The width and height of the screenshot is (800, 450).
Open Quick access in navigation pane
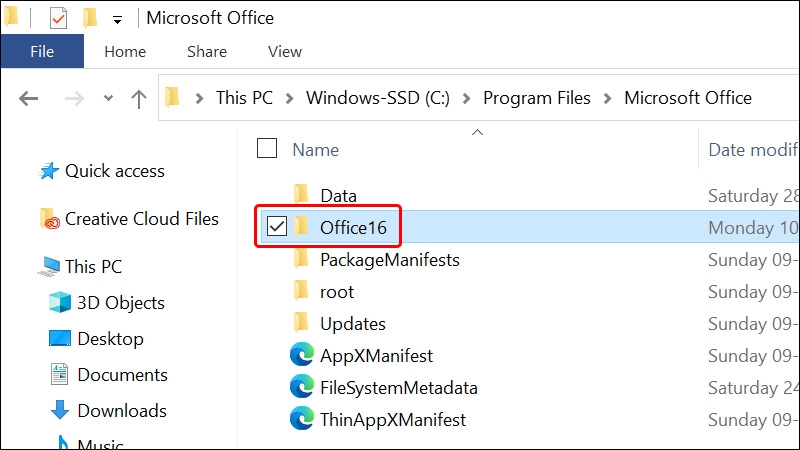115,171
